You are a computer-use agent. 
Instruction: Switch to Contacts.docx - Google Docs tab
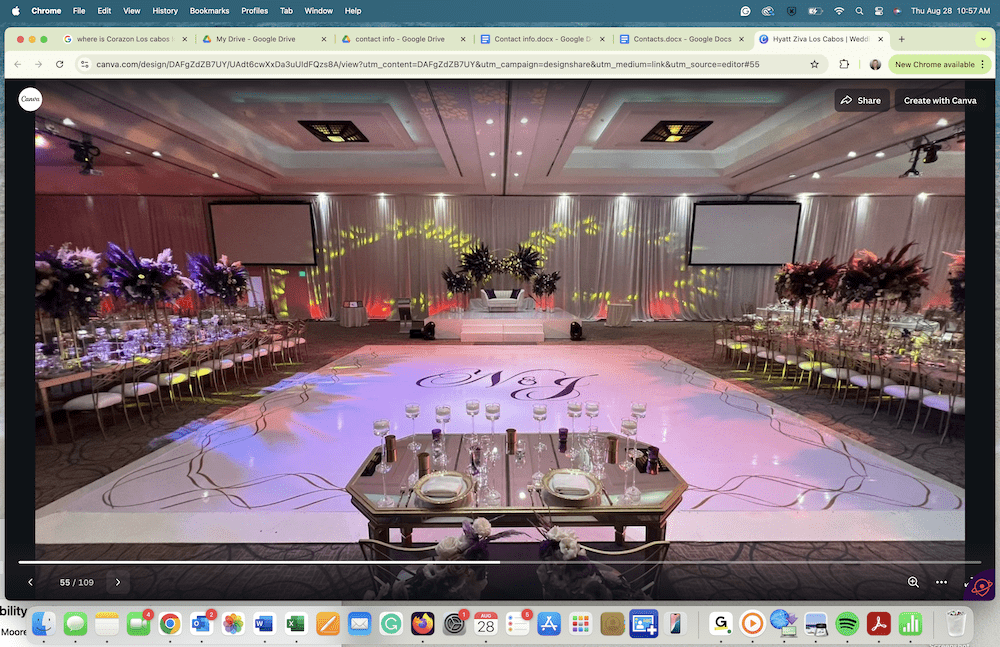pyautogui.click(x=682, y=39)
